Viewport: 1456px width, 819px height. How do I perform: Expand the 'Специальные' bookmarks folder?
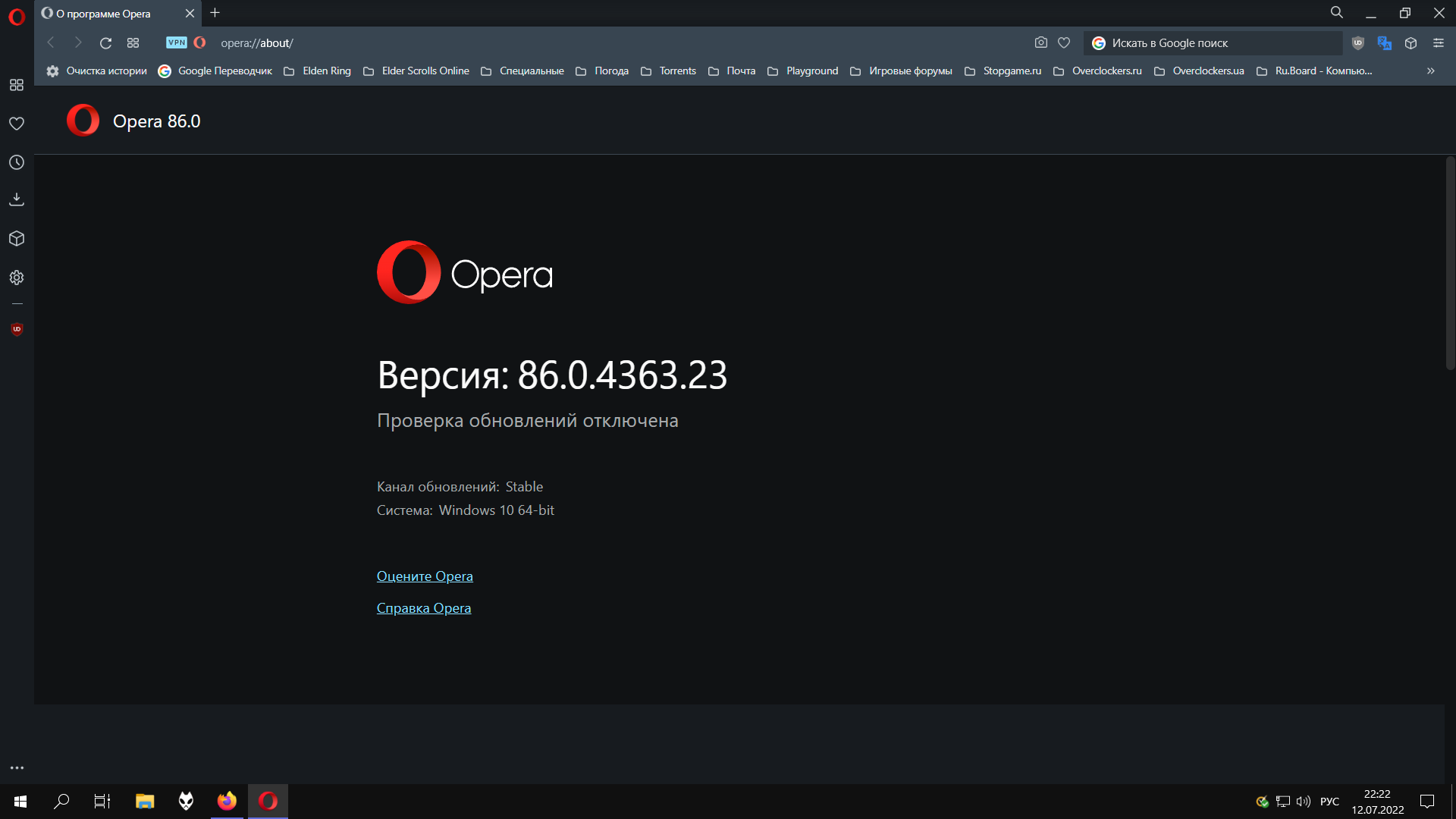[522, 71]
